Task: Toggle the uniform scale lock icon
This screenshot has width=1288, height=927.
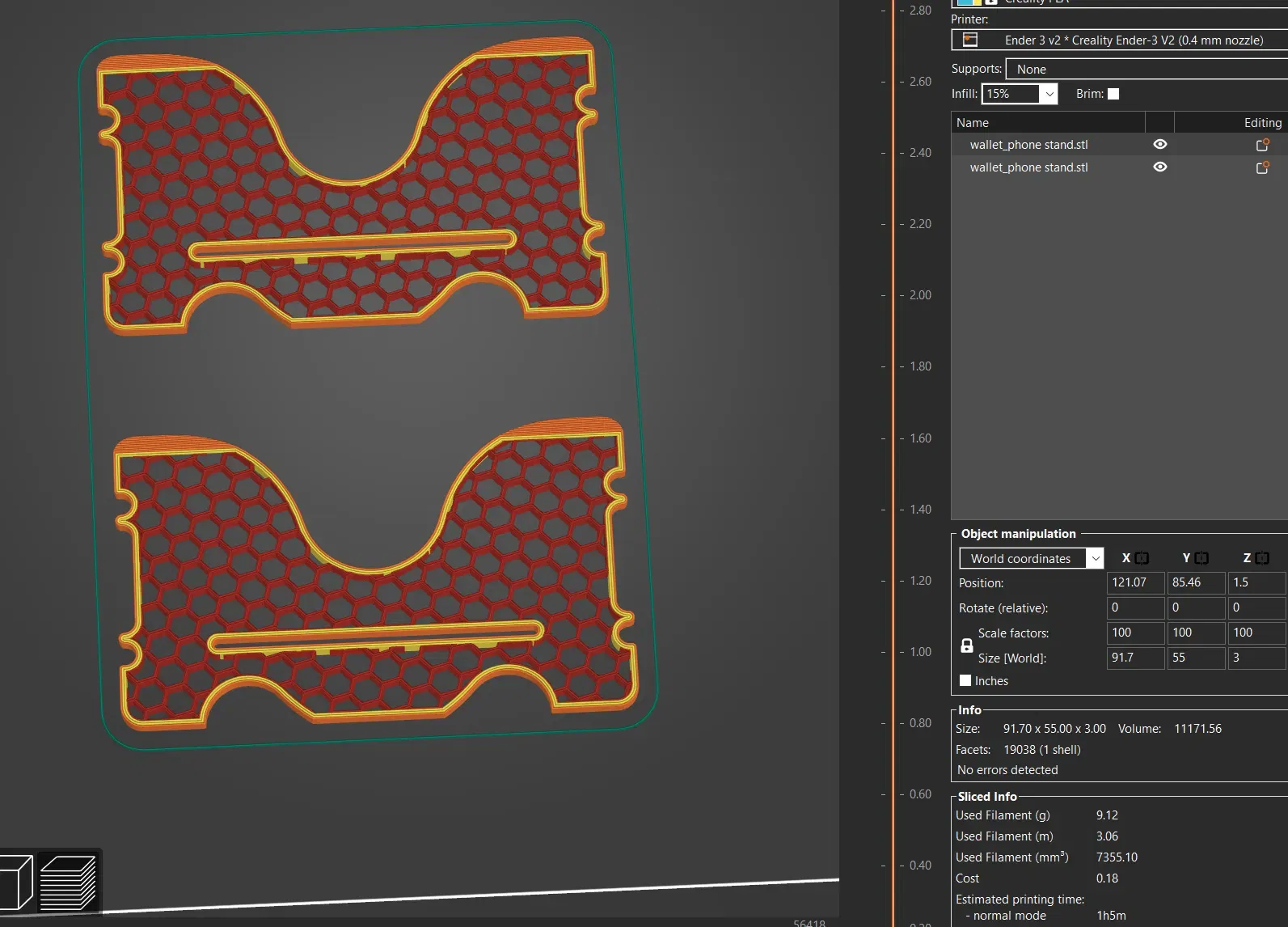Action: tap(966, 646)
